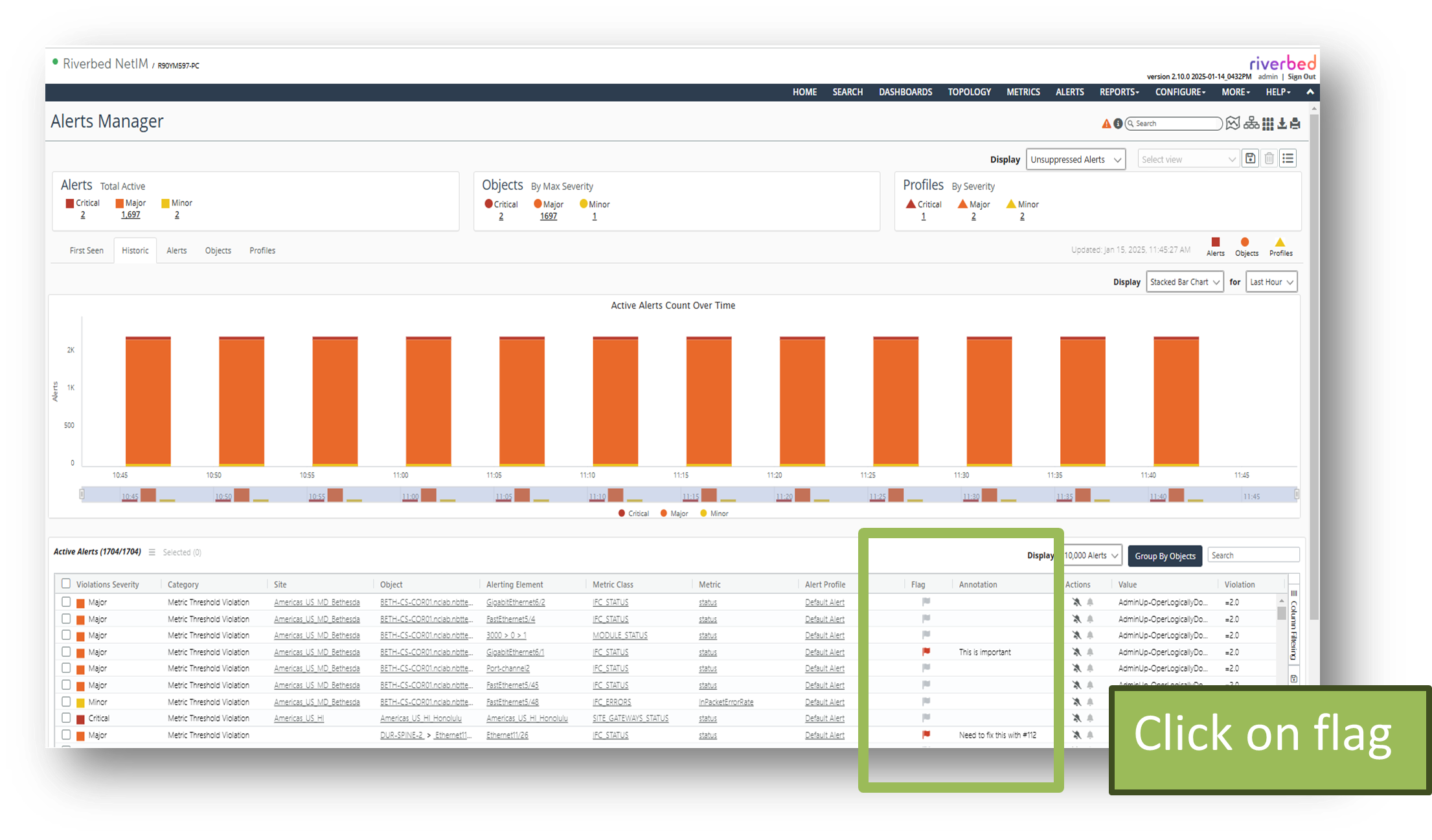Toggle the select-all checkbox in table header
The height and width of the screenshot is (840, 1432).
(x=66, y=584)
